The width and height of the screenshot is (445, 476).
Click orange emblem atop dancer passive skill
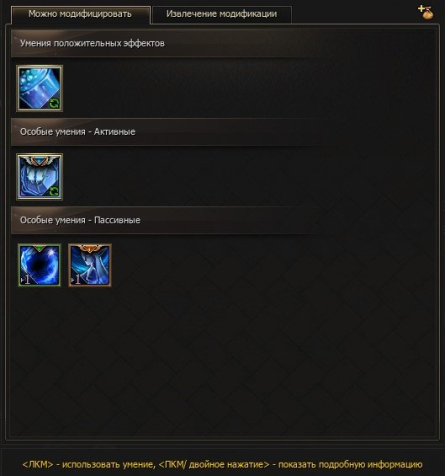90,248
